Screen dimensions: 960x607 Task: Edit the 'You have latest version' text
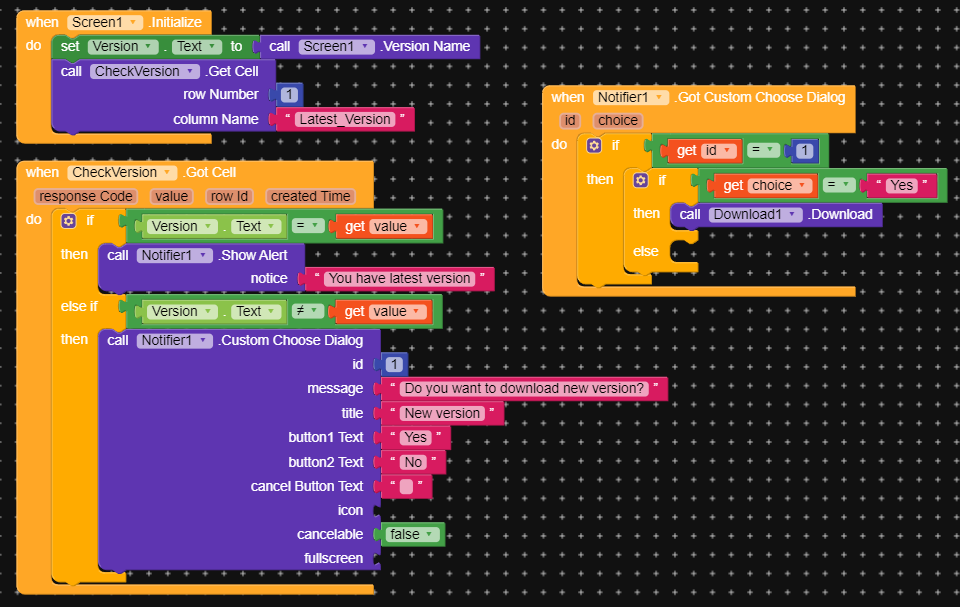click(x=399, y=278)
